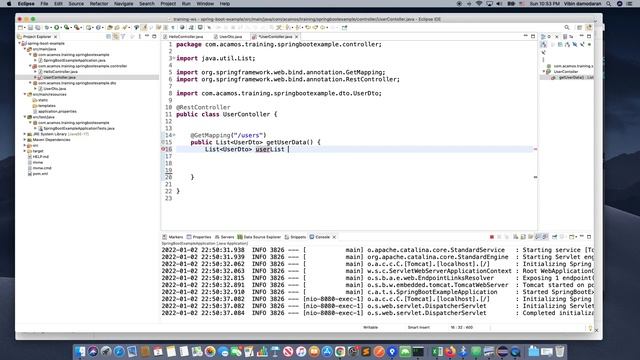Open the Servers view tab
This screenshot has height=360, width=640.
(x=225, y=237)
